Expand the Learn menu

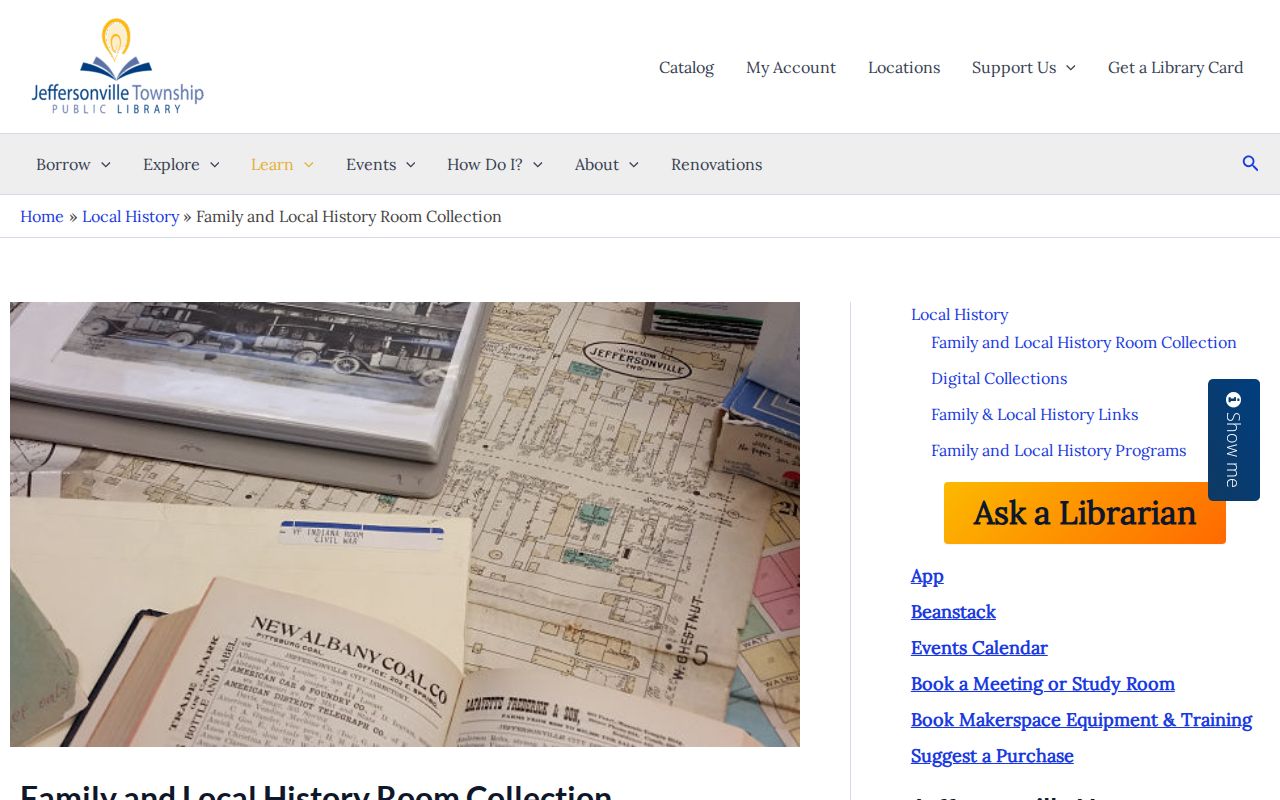pos(282,164)
